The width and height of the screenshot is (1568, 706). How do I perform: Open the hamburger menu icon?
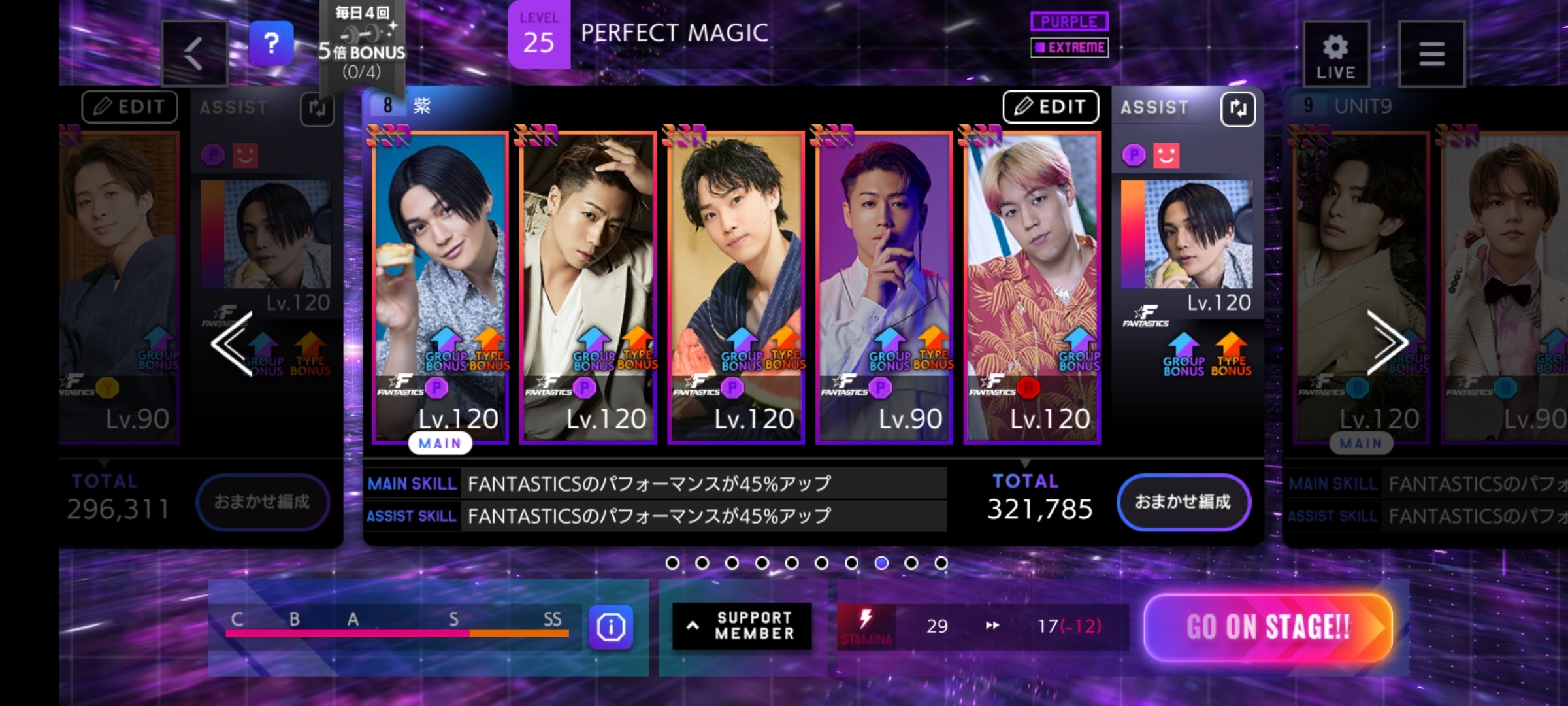tap(1431, 54)
